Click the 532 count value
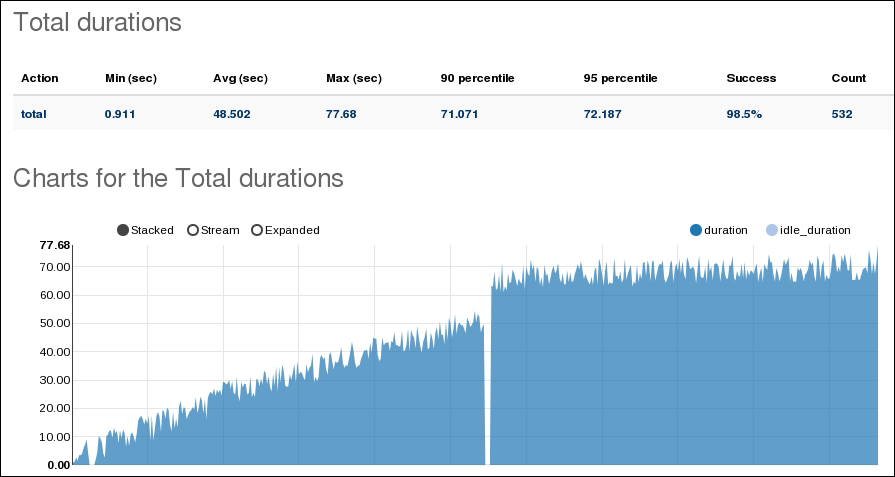 (x=842, y=114)
